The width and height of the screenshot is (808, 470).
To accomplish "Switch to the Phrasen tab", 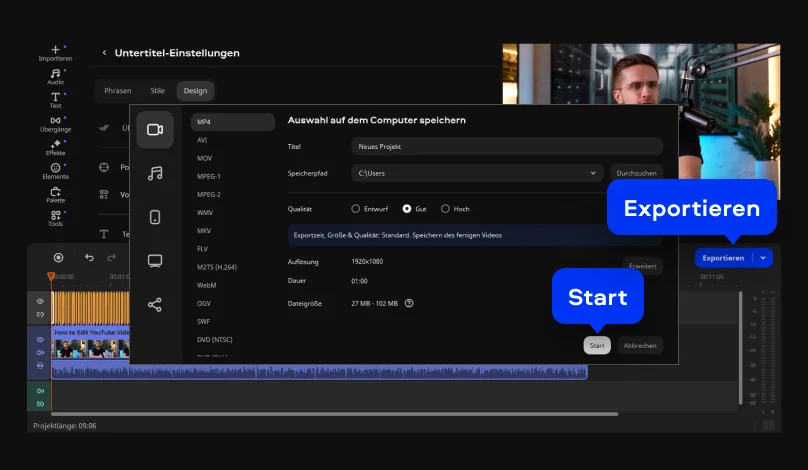I will click(117, 91).
